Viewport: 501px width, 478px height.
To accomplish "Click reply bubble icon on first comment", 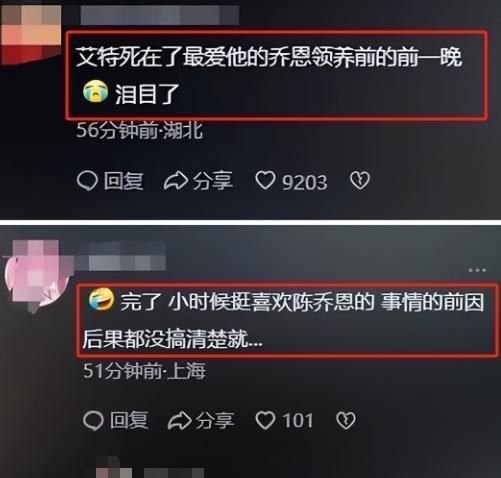I will 87,181.
